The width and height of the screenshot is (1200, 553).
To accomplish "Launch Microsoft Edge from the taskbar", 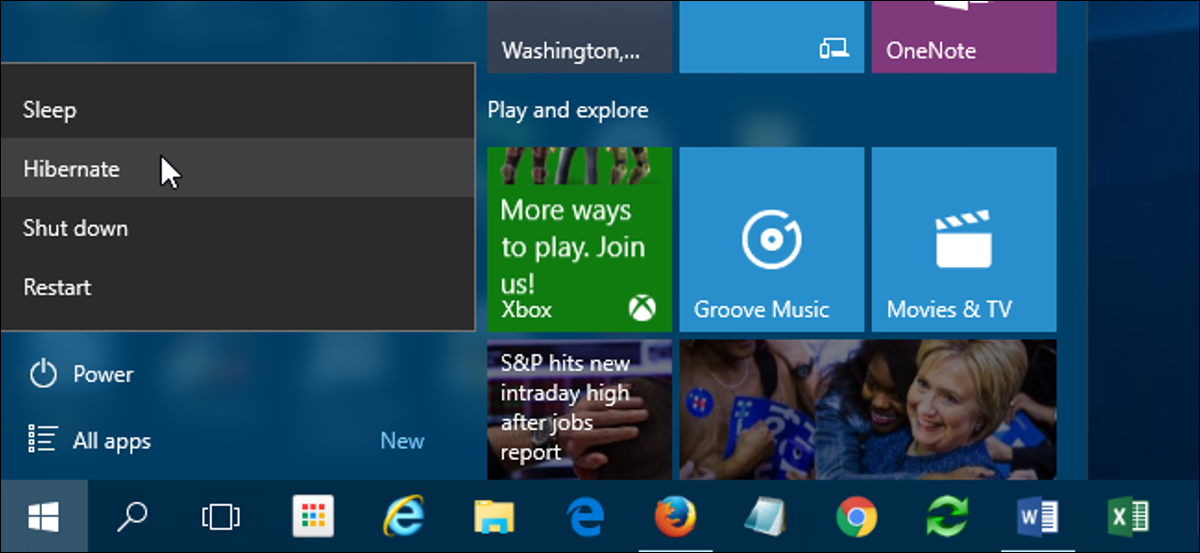I will pyautogui.click(x=585, y=517).
